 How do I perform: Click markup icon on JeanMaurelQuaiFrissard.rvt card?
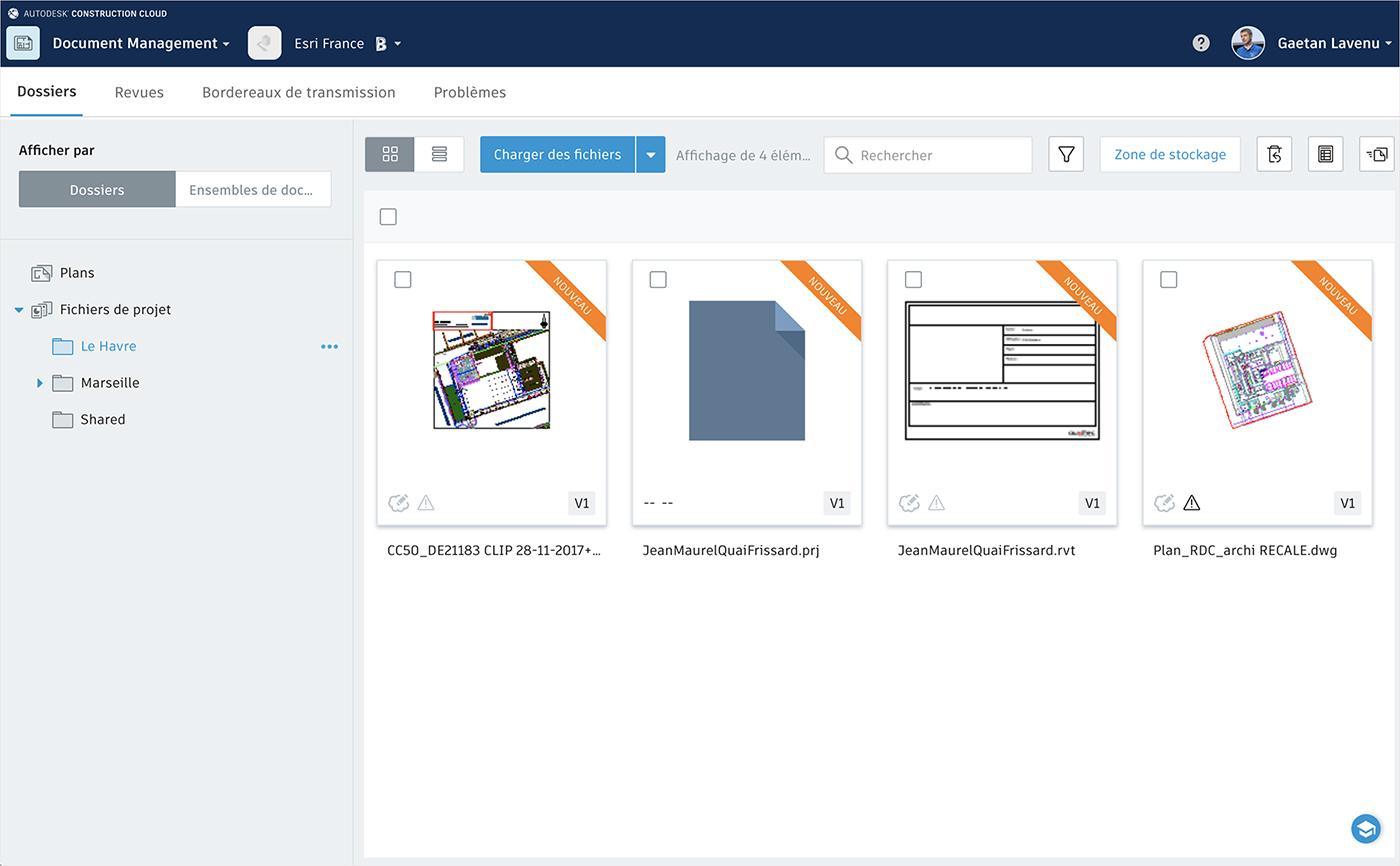tap(909, 503)
